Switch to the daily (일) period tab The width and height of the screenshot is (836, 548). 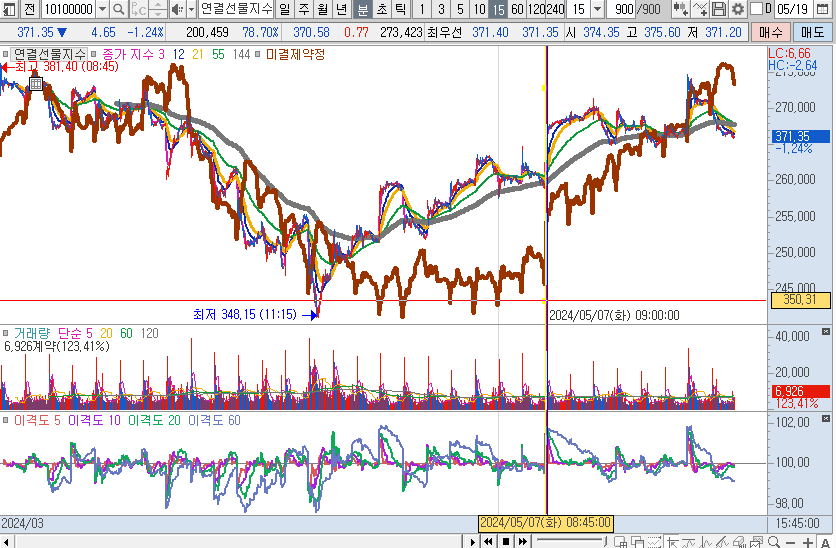click(284, 9)
